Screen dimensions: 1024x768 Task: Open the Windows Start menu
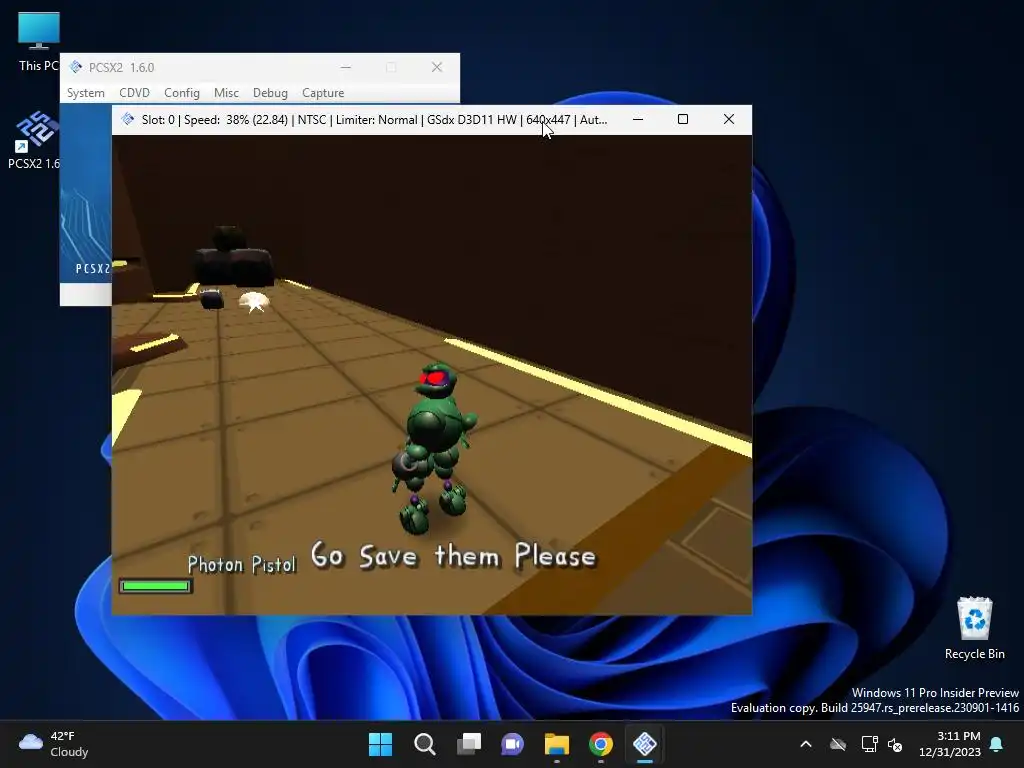[x=380, y=744]
